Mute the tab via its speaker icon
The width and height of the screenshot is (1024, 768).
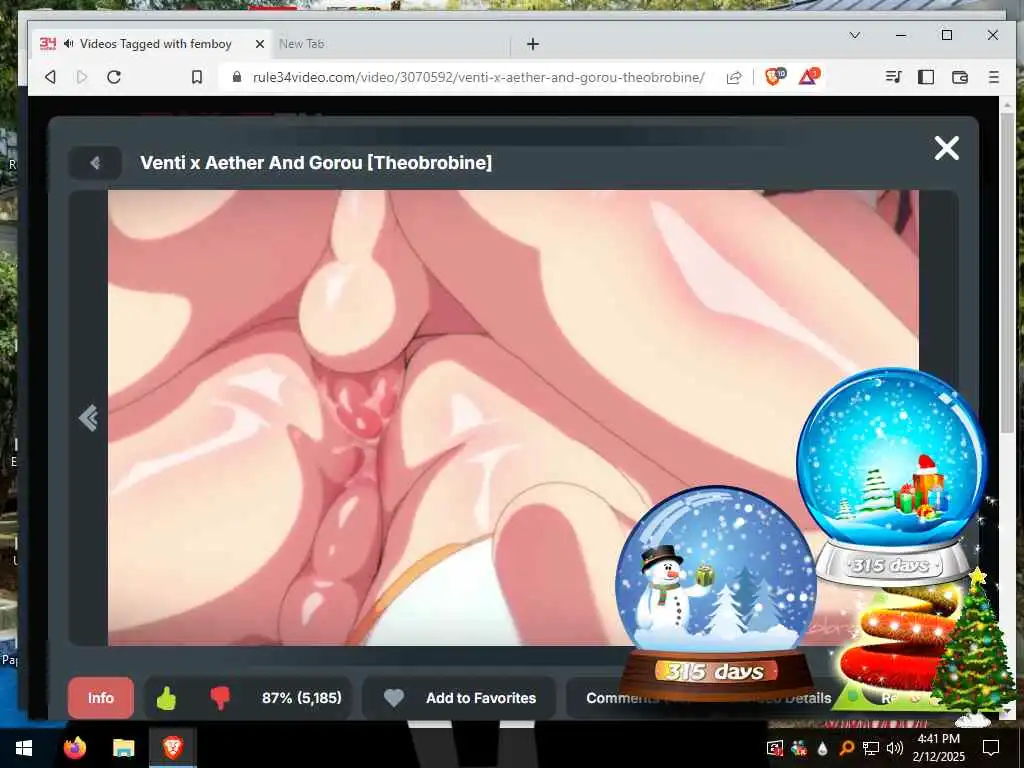tap(69, 44)
